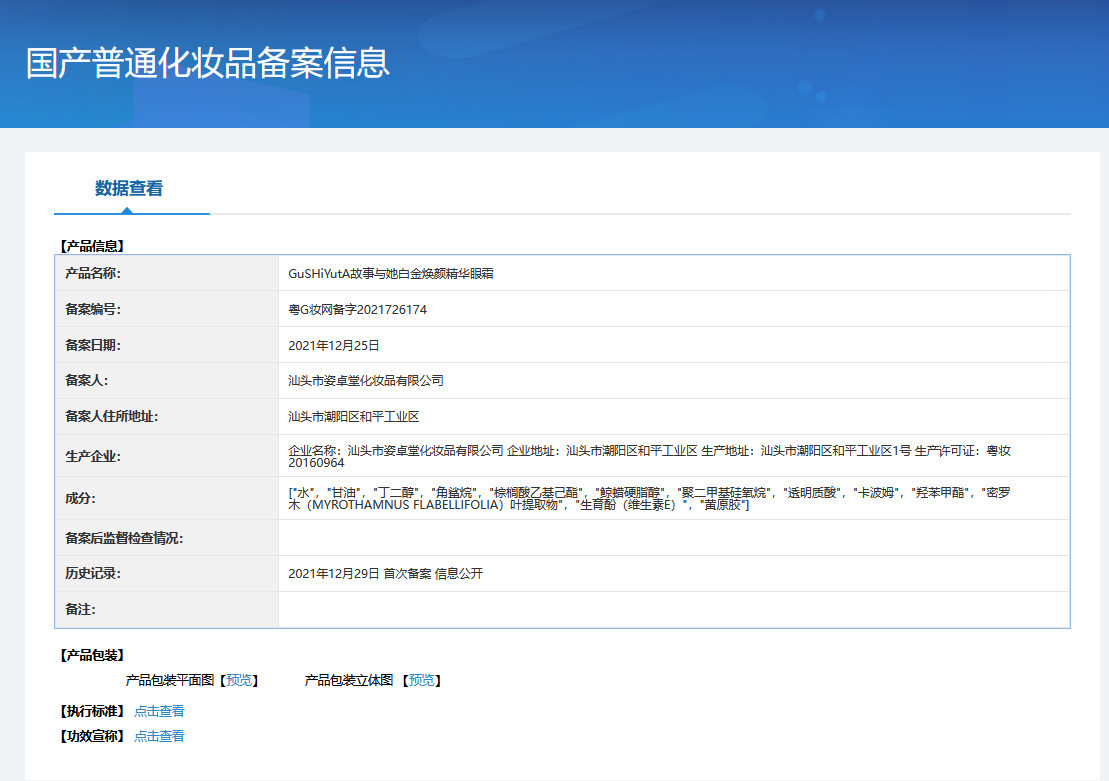Image resolution: width=1109 pixels, height=781 pixels.
Task: Click the 生产企业 details text
Action: 649,456
